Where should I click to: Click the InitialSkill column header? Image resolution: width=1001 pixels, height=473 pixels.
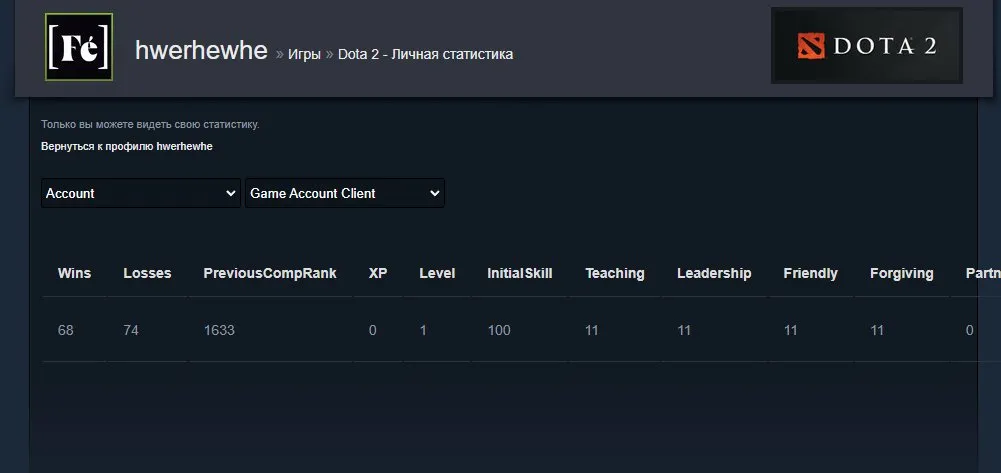coord(520,273)
